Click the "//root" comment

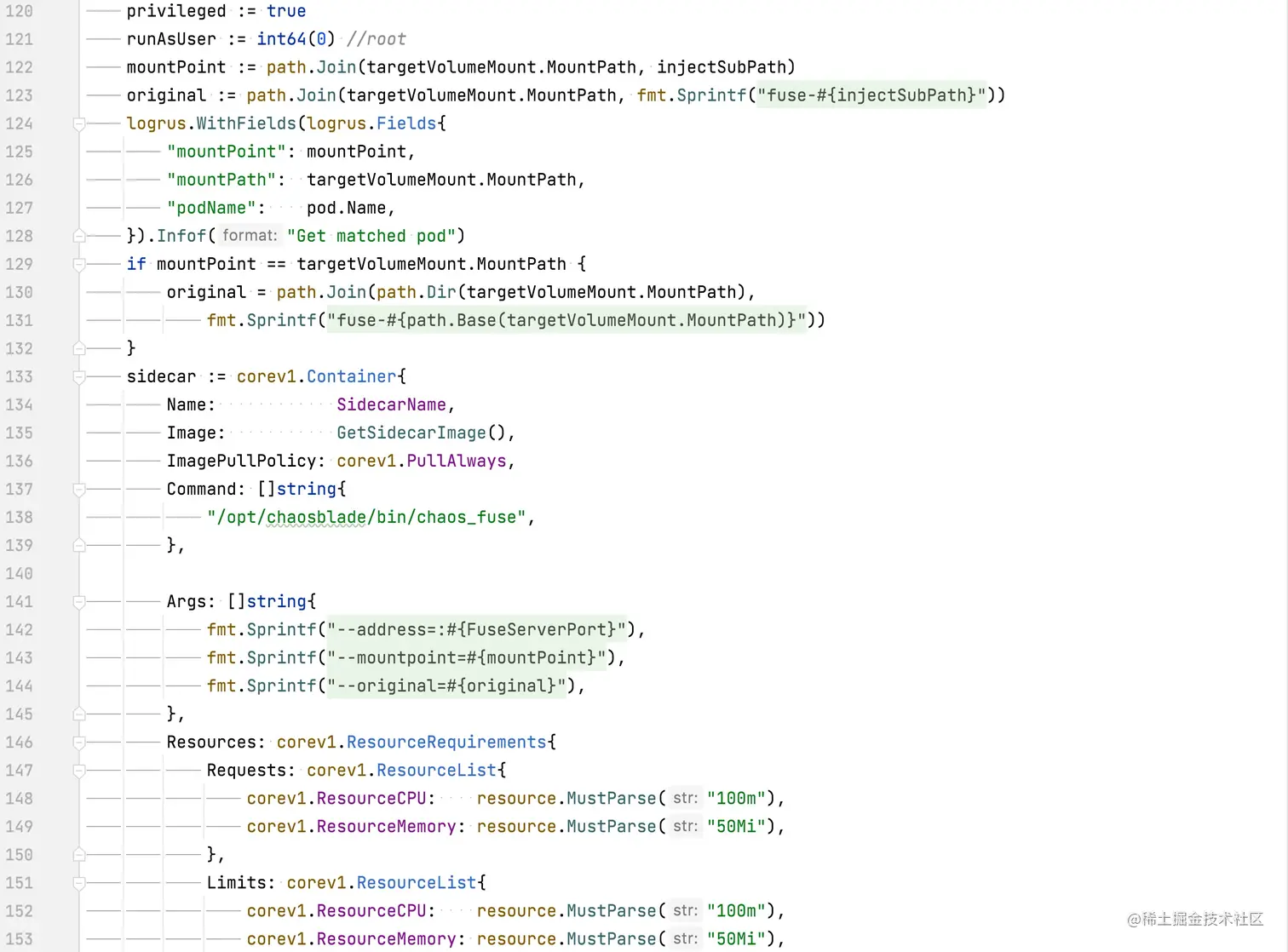pos(377,39)
